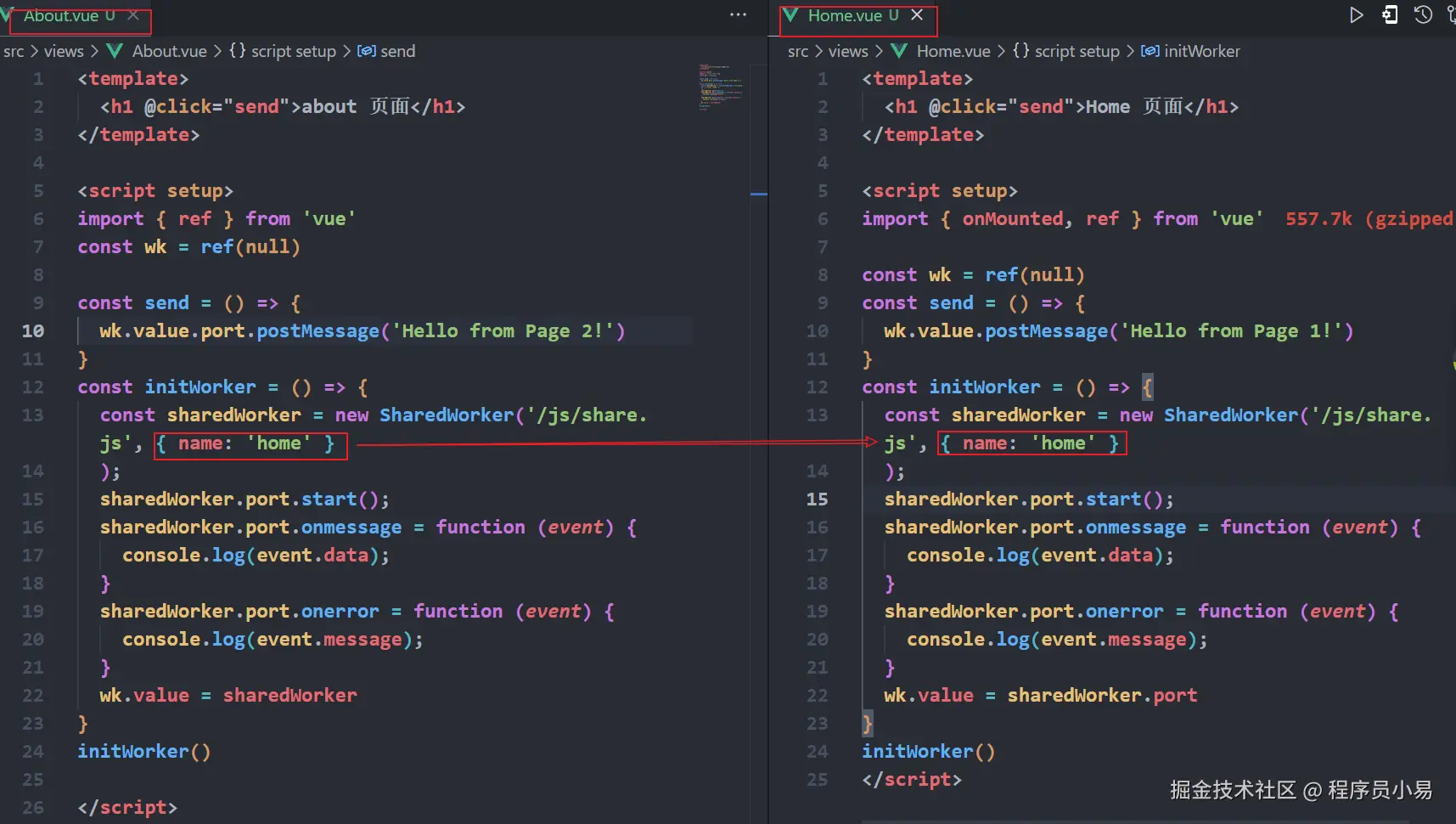Click 'about 页面' heading text in About.vue
Screen dimensions: 1456x824
pyautogui.click(x=356, y=107)
